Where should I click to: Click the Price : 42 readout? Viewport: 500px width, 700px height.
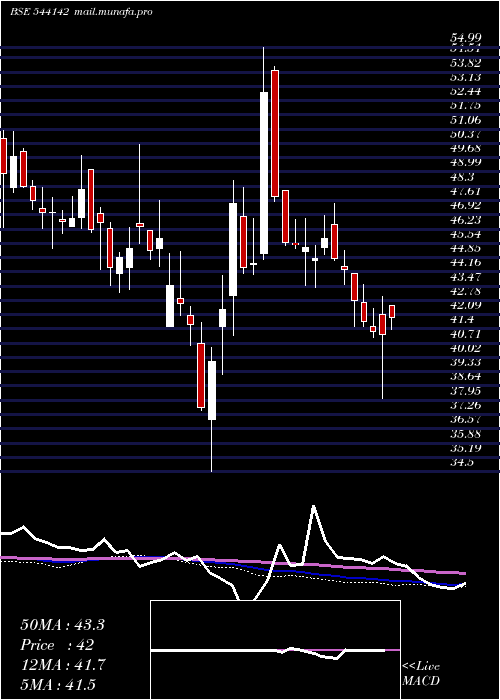[x=57, y=645]
